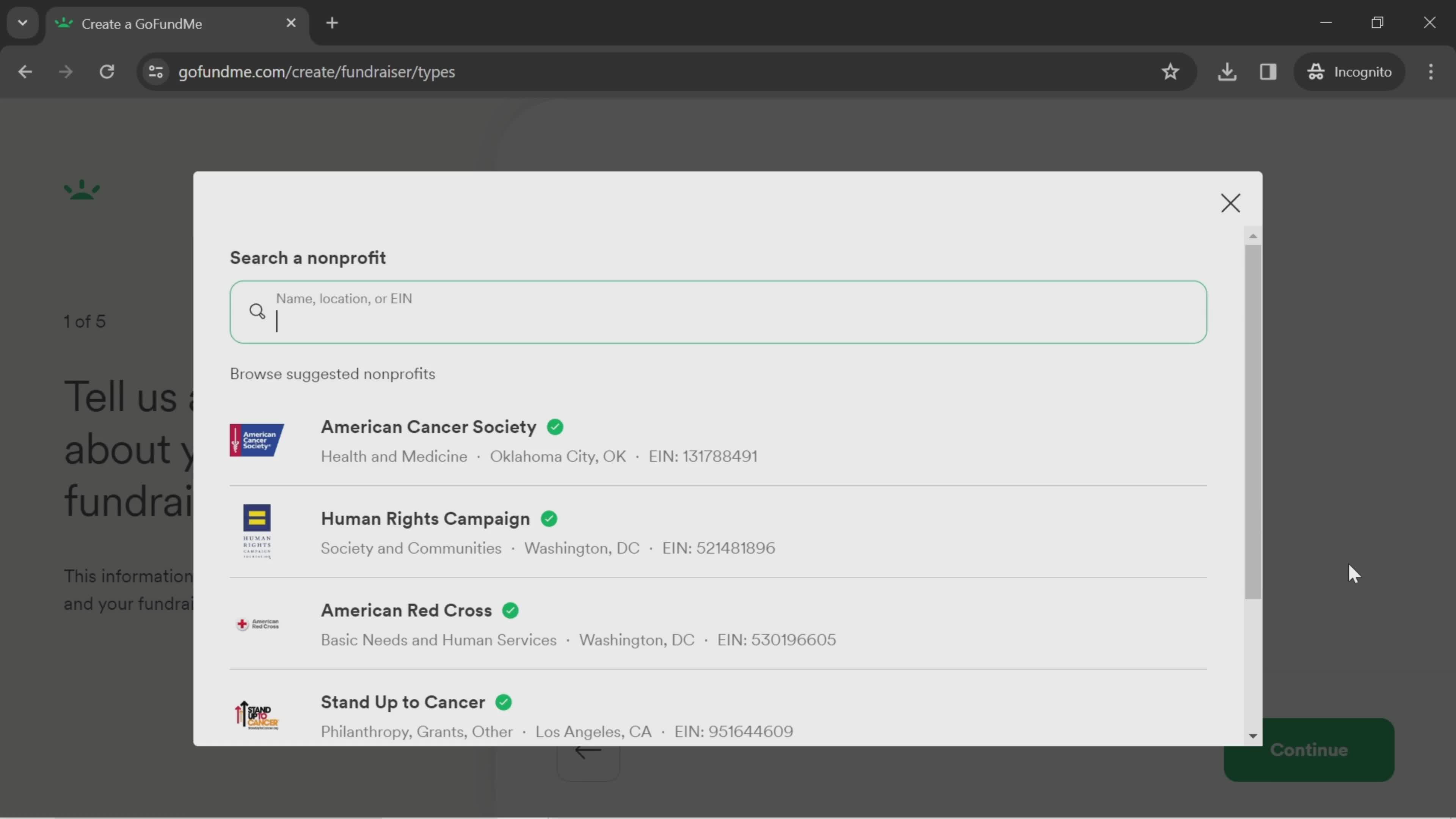Minimize the browser window
Viewport: 1456px width, 819px height.
coord(1326,23)
